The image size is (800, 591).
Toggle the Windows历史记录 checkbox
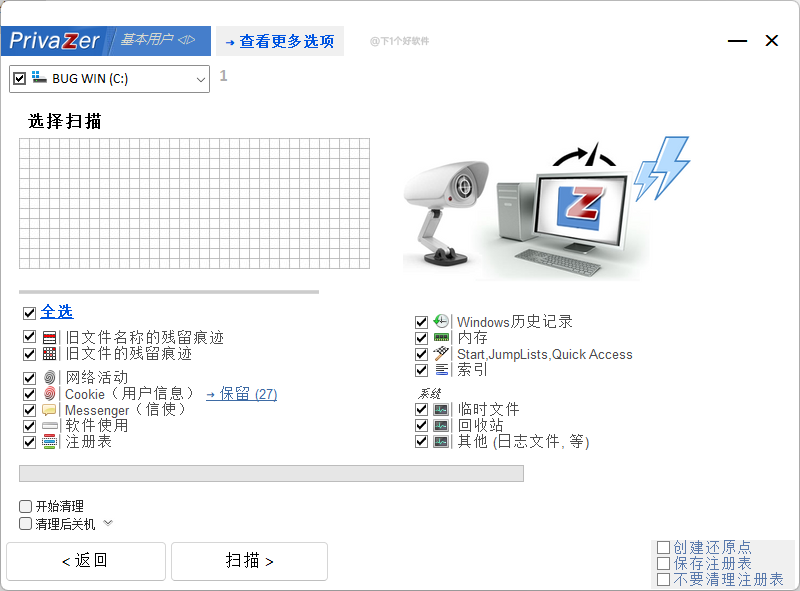point(421,322)
